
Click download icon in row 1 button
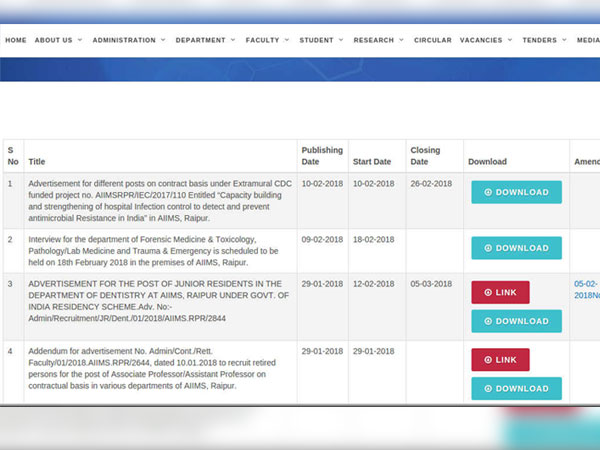point(488,192)
